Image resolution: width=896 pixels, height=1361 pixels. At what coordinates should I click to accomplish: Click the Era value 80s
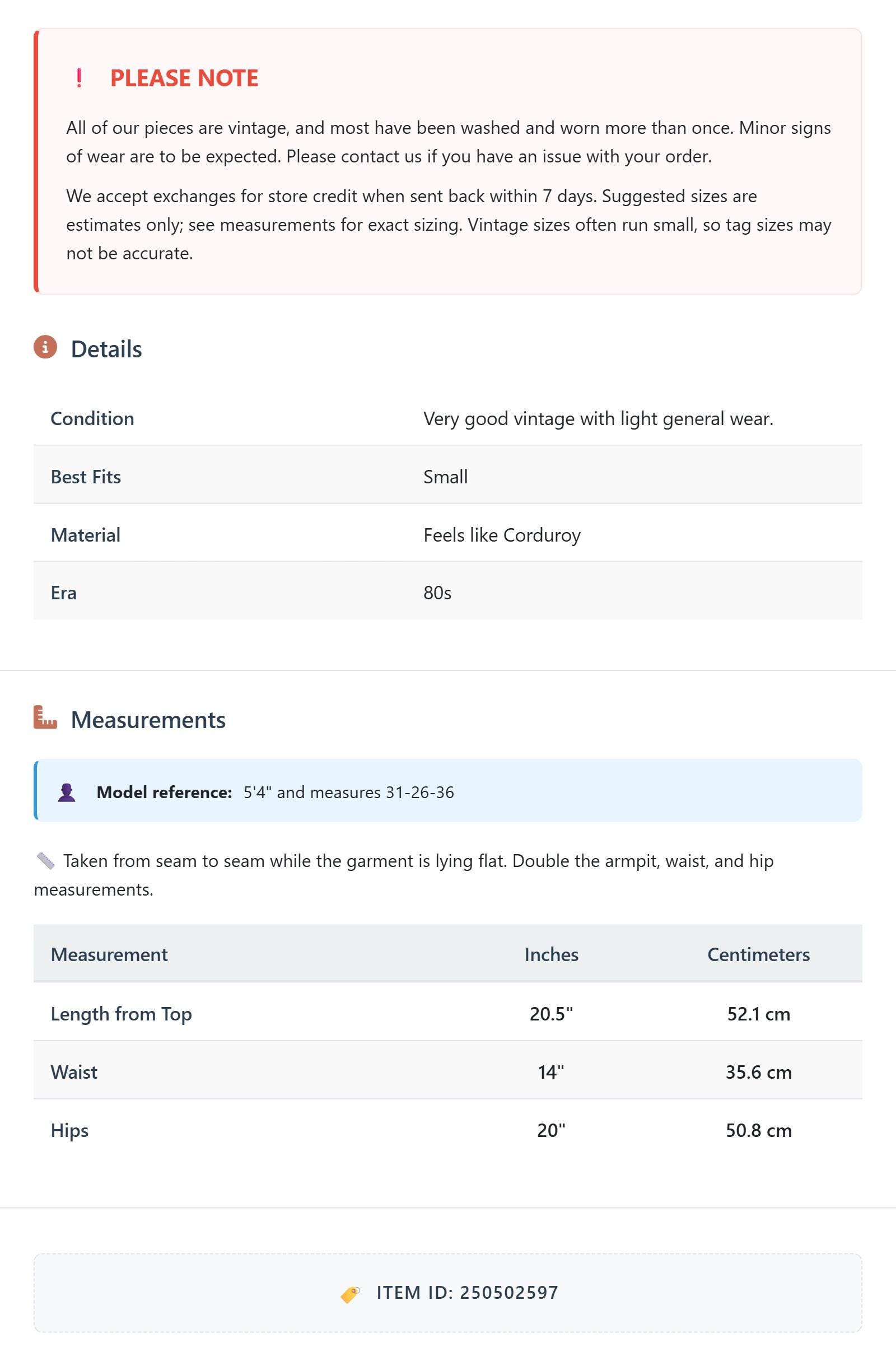437,593
